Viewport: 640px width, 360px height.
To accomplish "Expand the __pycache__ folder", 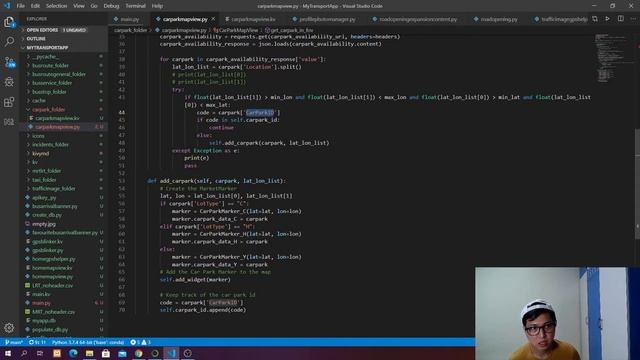I will pyautogui.click(x=63, y=56).
